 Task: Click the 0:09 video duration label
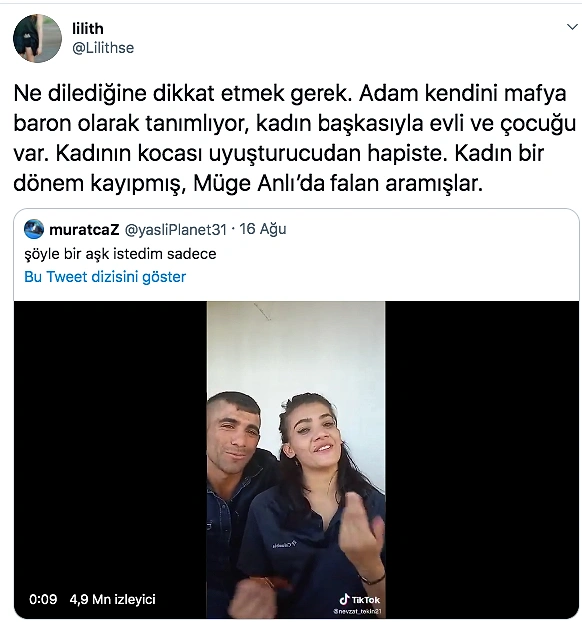[43, 599]
